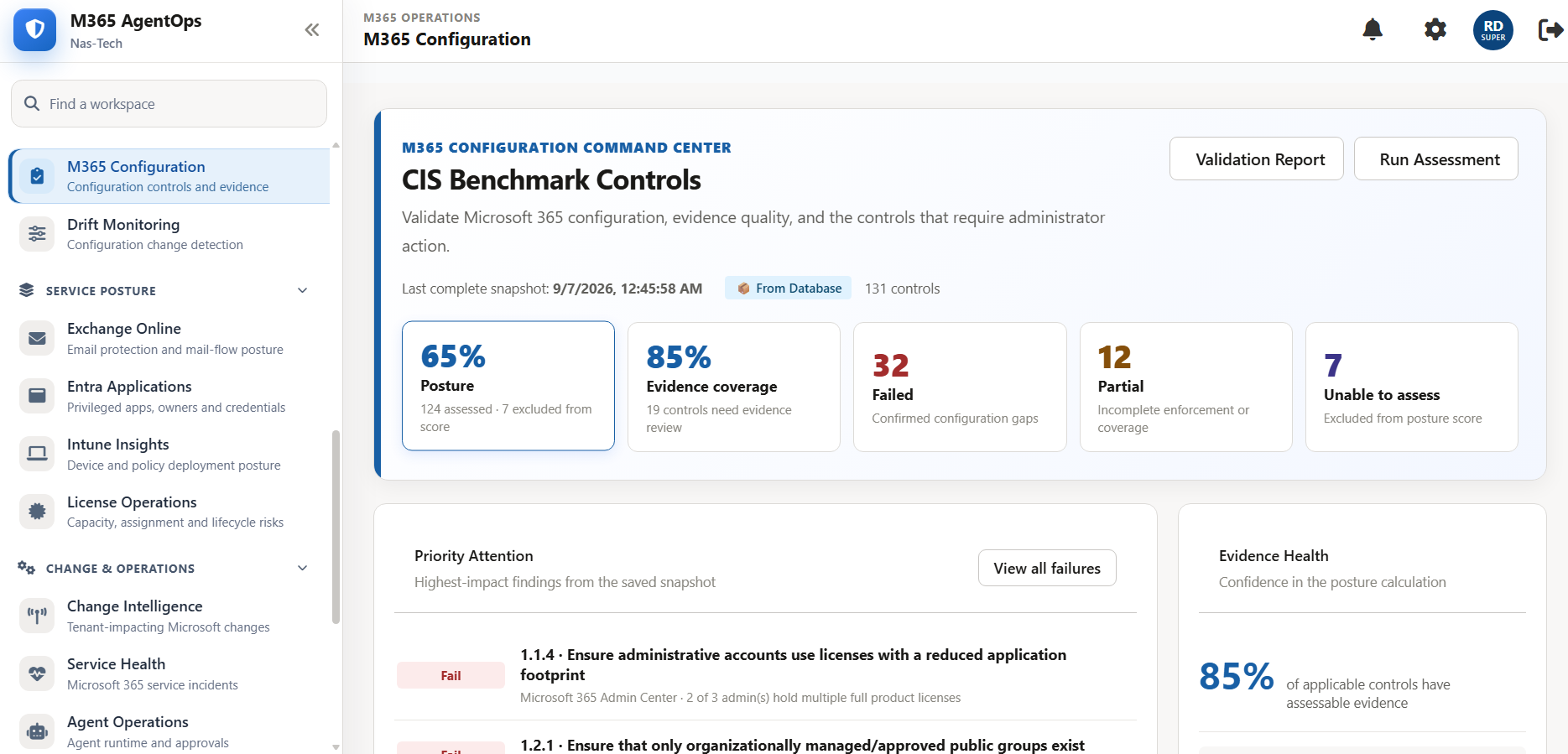Screen dimensions: 1568x754
Task: Click the From Database badge
Action: pos(789,288)
